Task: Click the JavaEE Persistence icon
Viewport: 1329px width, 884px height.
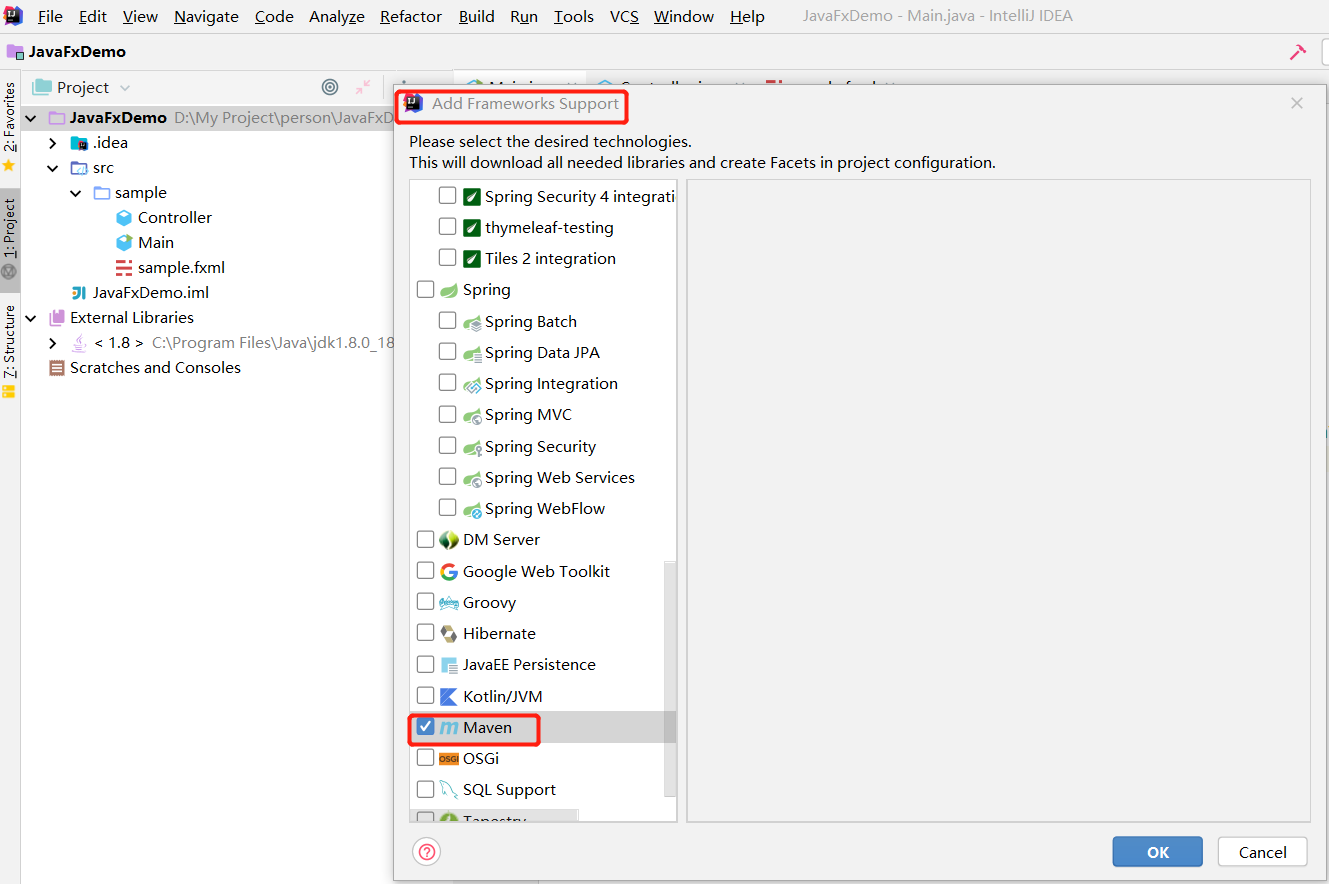Action: tap(449, 665)
